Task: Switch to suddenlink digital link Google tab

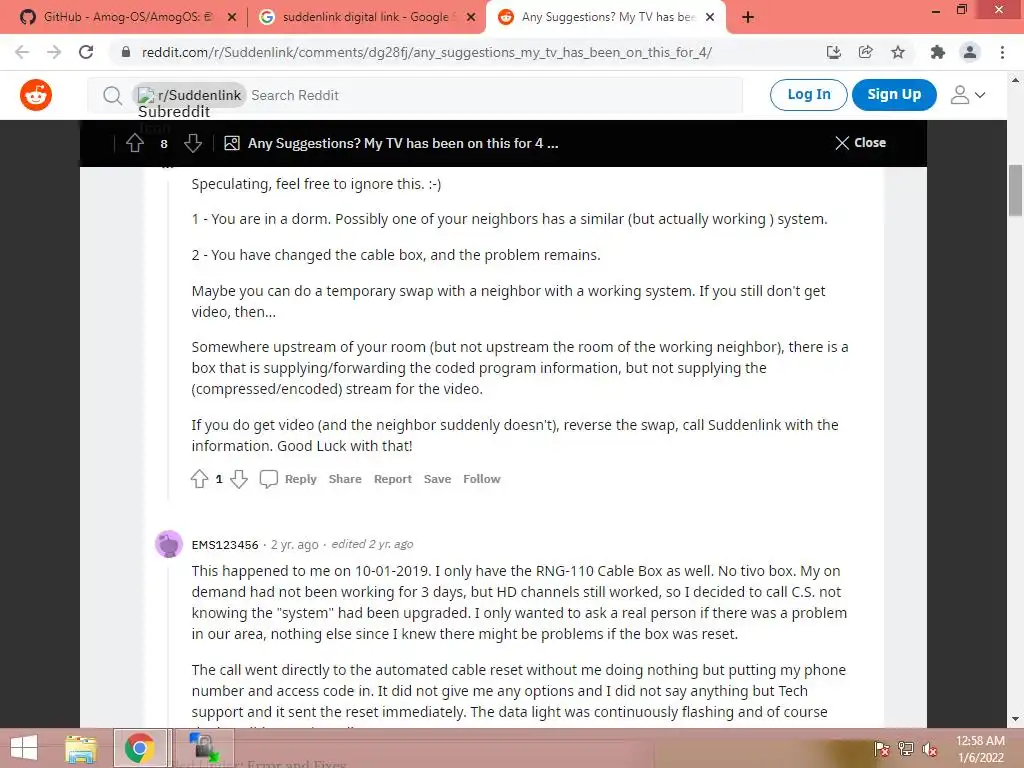Action: pyautogui.click(x=366, y=17)
